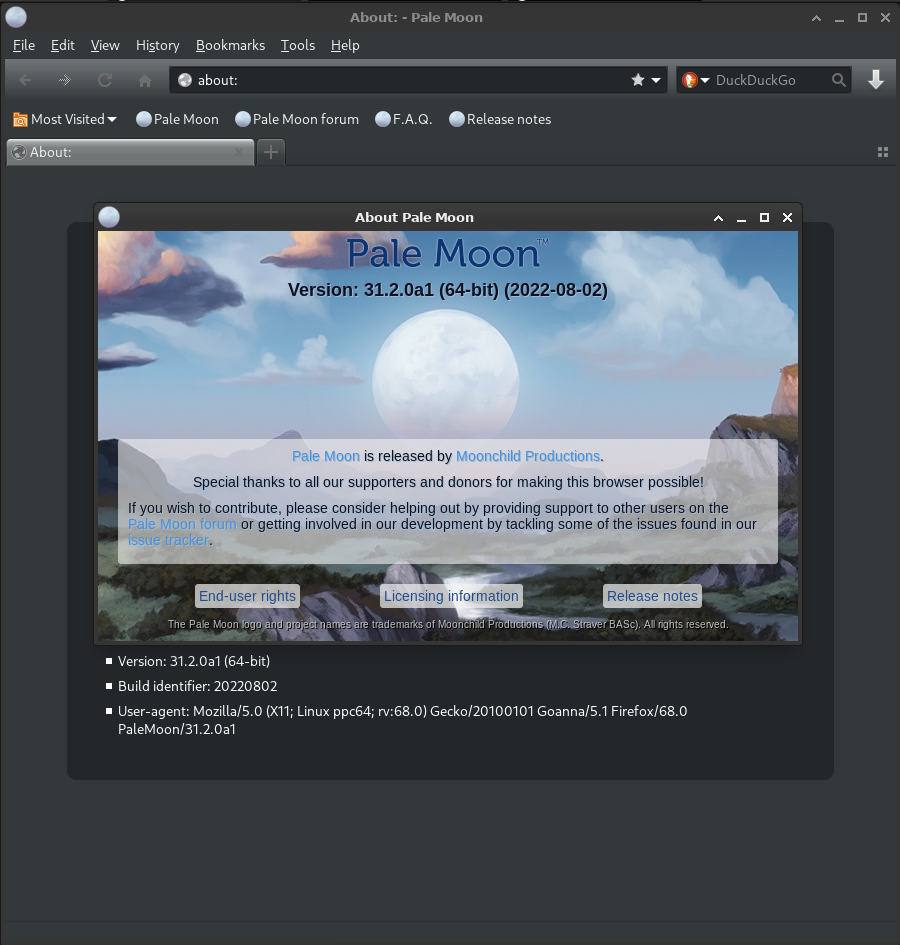Screen dimensions: 900x945
Task: Open the Tools menu
Action: click(298, 45)
